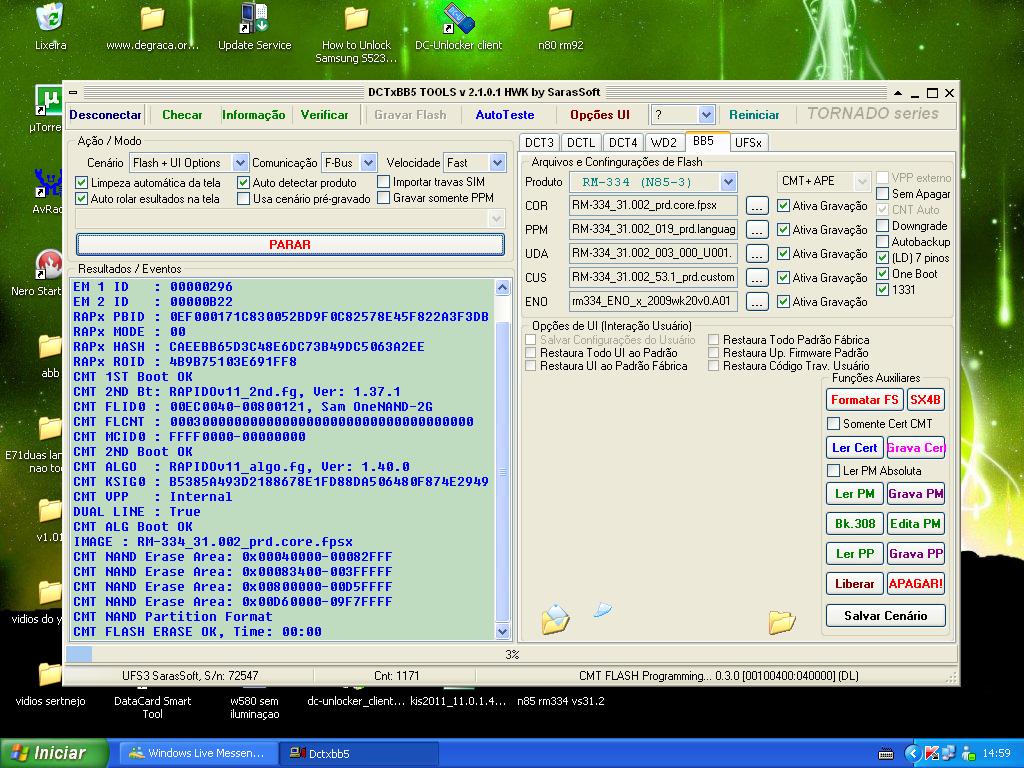Click Salvar Cenário button

pyautogui.click(x=886, y=615)
